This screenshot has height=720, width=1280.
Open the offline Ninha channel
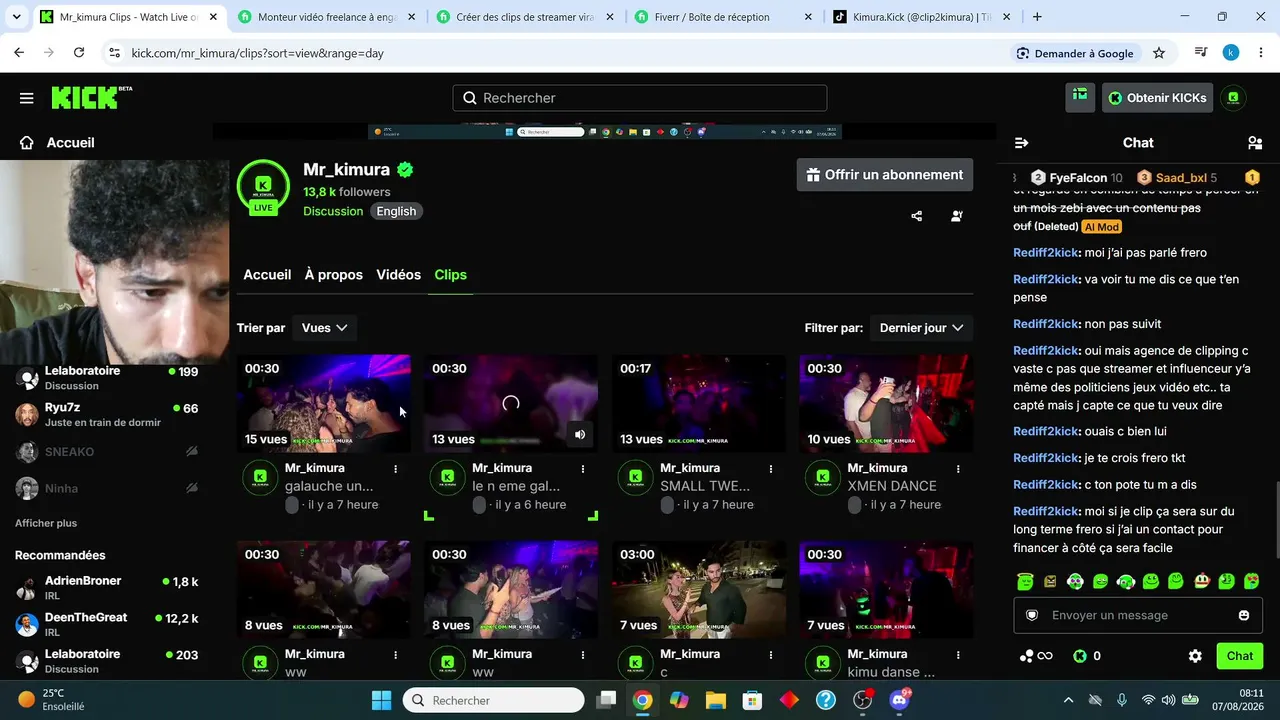coord(107,489)
